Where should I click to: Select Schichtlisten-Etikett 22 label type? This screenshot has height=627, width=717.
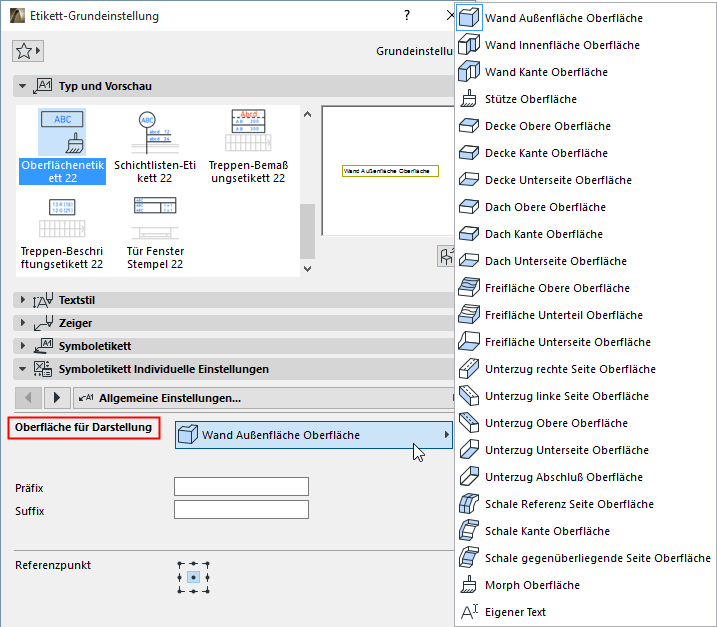click(x=155, y=146)
